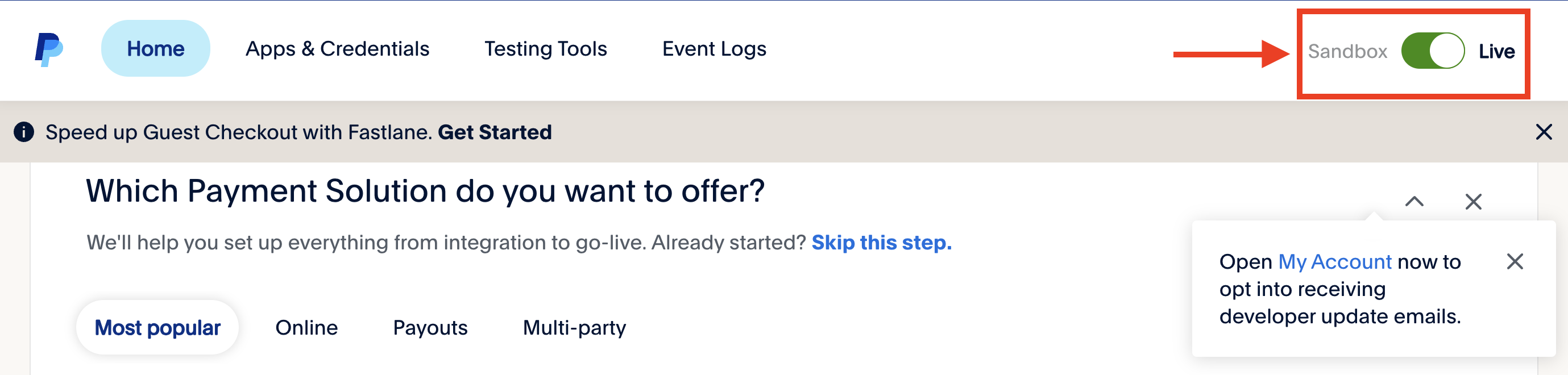Select the Multi-party category
1568x375 pixels.
coord(574,327)
